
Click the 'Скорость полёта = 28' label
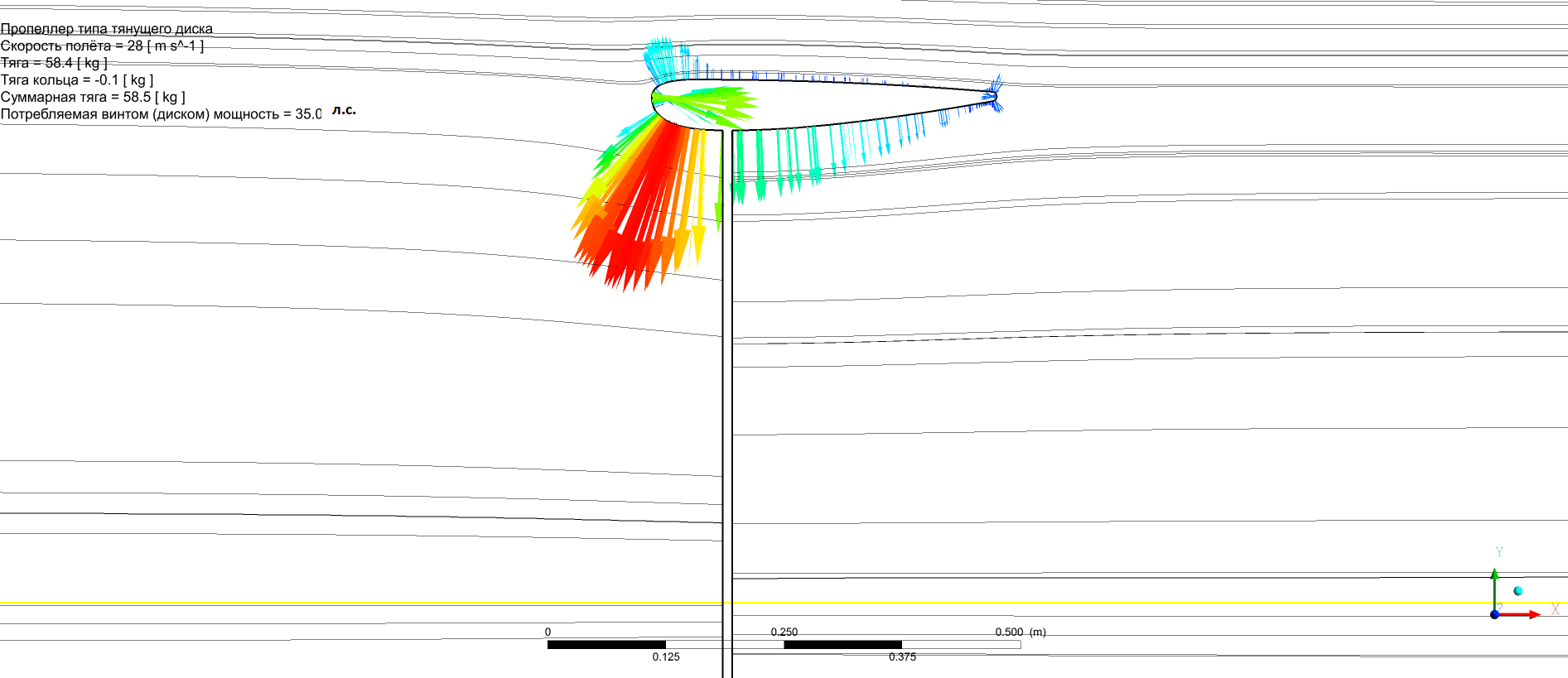pos(102,46)
